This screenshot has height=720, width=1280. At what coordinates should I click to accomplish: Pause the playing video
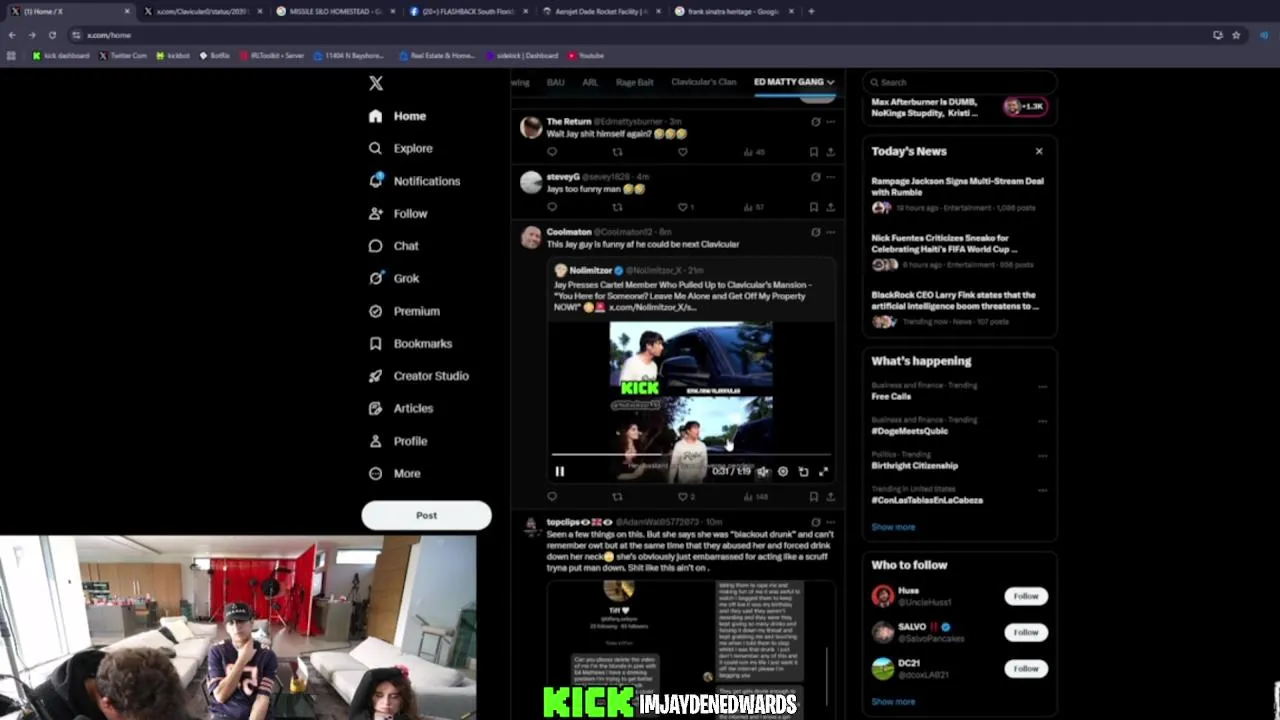pos(560,472)
